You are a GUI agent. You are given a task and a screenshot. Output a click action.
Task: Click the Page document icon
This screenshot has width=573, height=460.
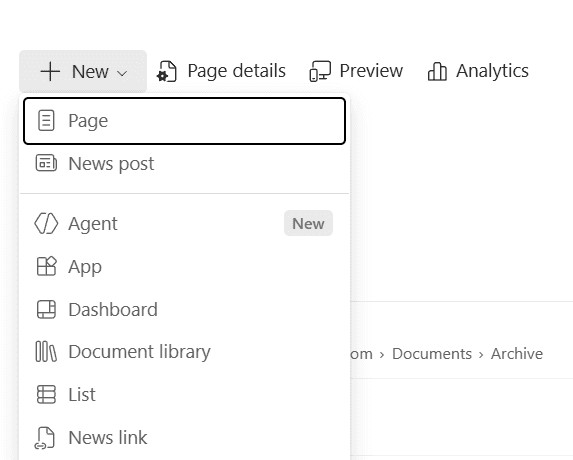[x=46, y=121]
